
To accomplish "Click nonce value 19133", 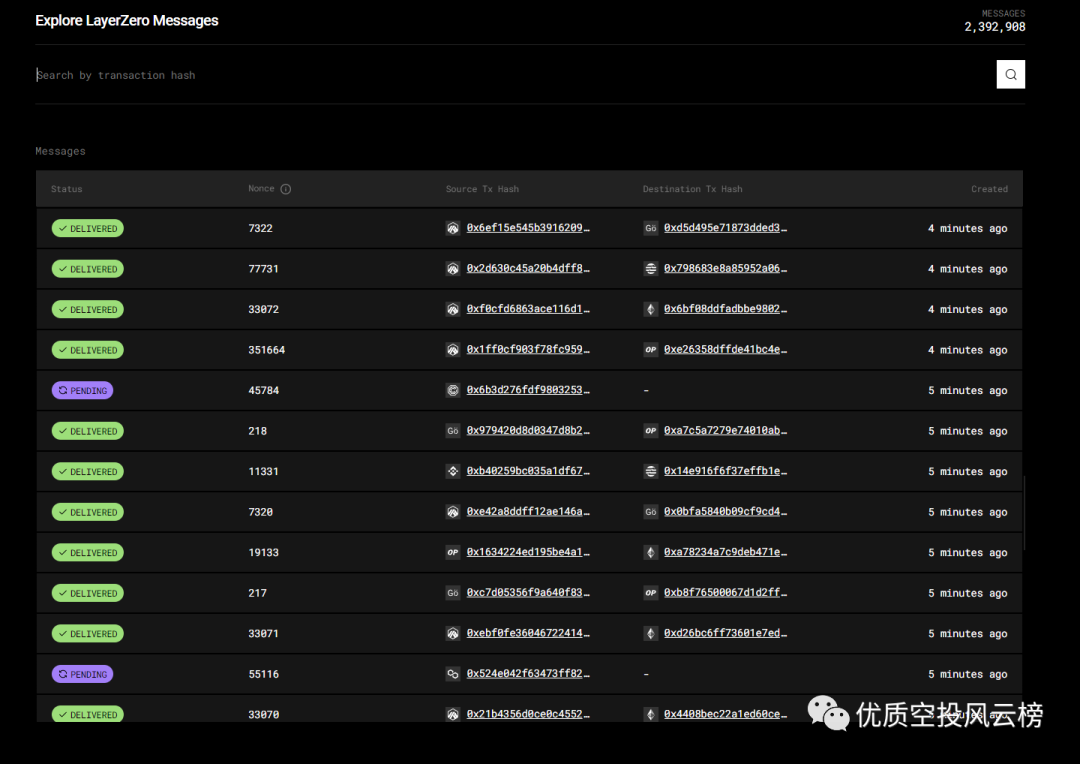I will coord(264,553).
